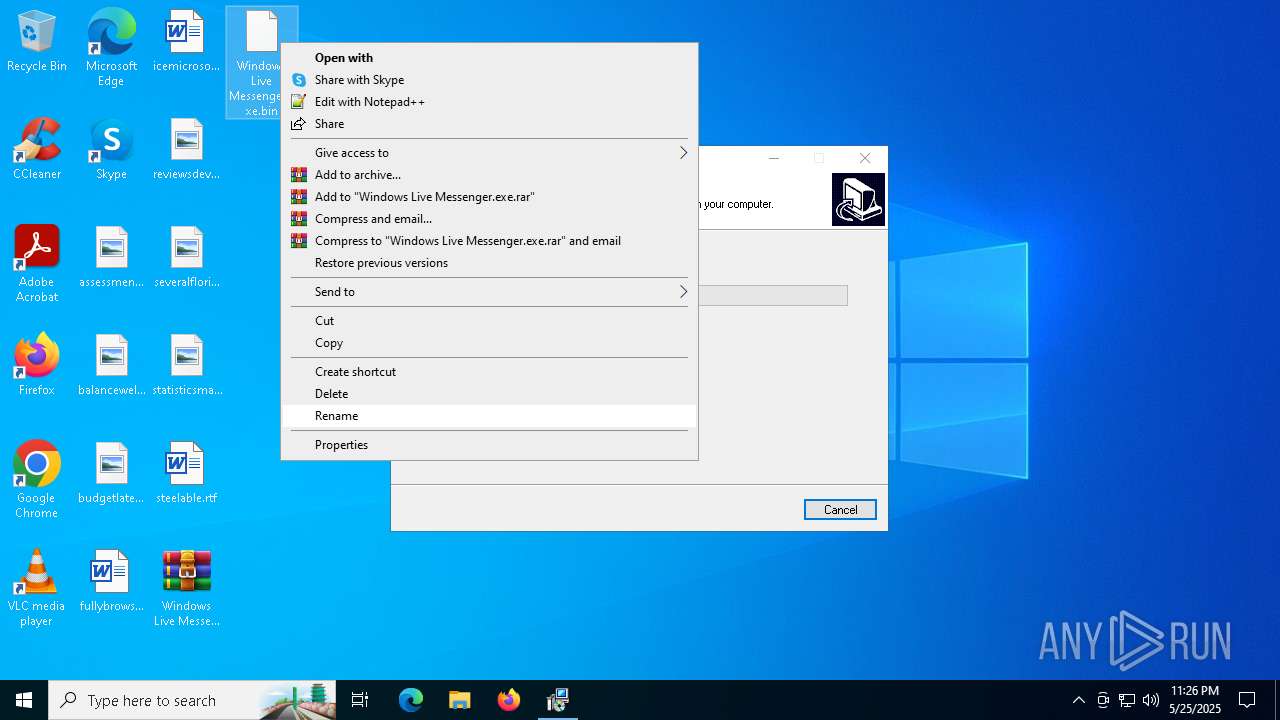Viewport: 1280px width, 720px height.
Task: Show hidden system tray icons
Action: [x=1078, y=700]
